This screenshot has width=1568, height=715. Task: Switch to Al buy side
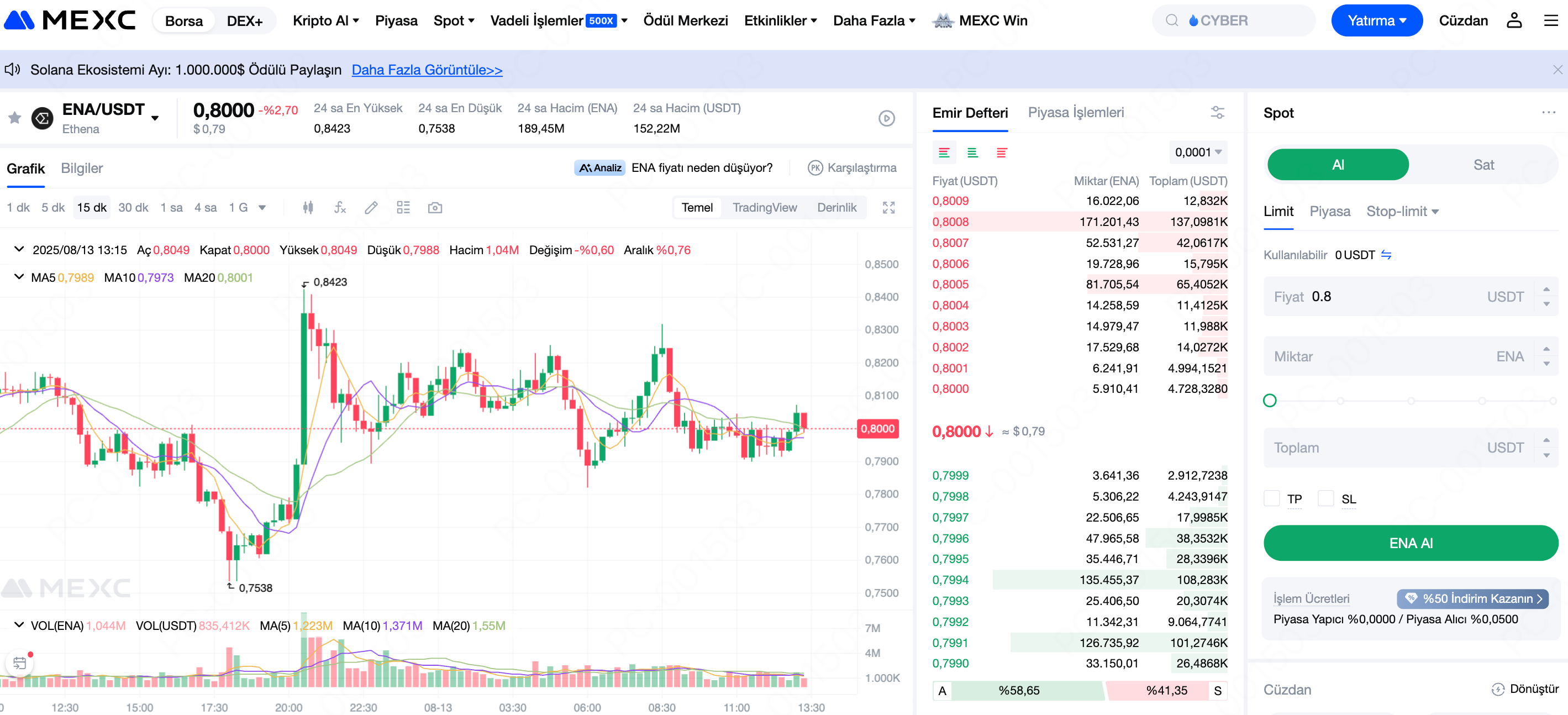[x=1337, y=164]
